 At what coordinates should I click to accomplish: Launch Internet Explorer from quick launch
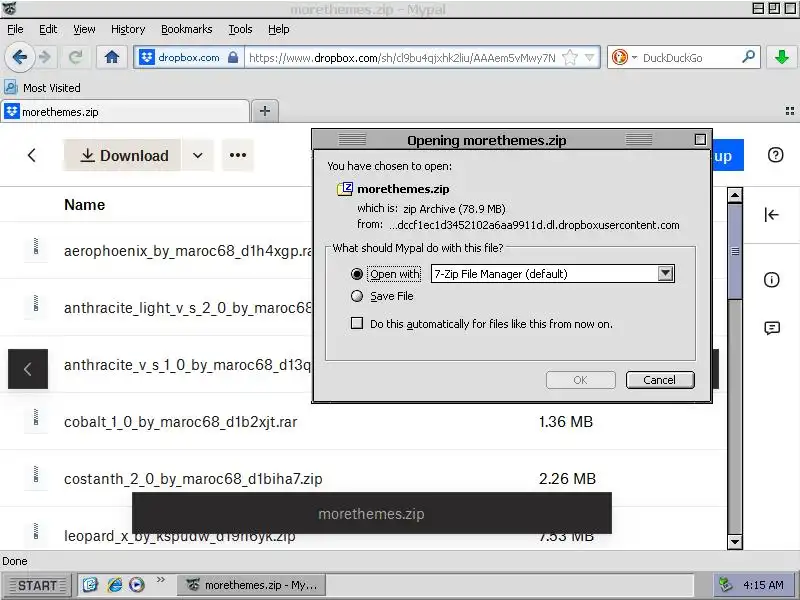114,585
